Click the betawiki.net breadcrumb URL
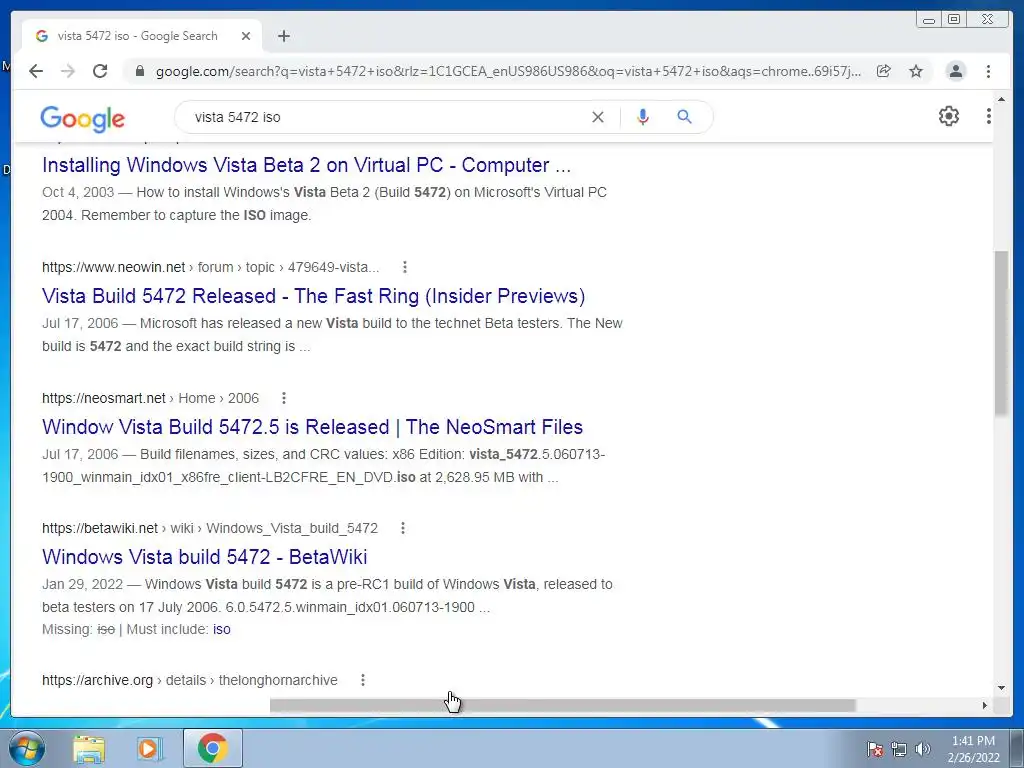1024x768 pixels. 210,528
